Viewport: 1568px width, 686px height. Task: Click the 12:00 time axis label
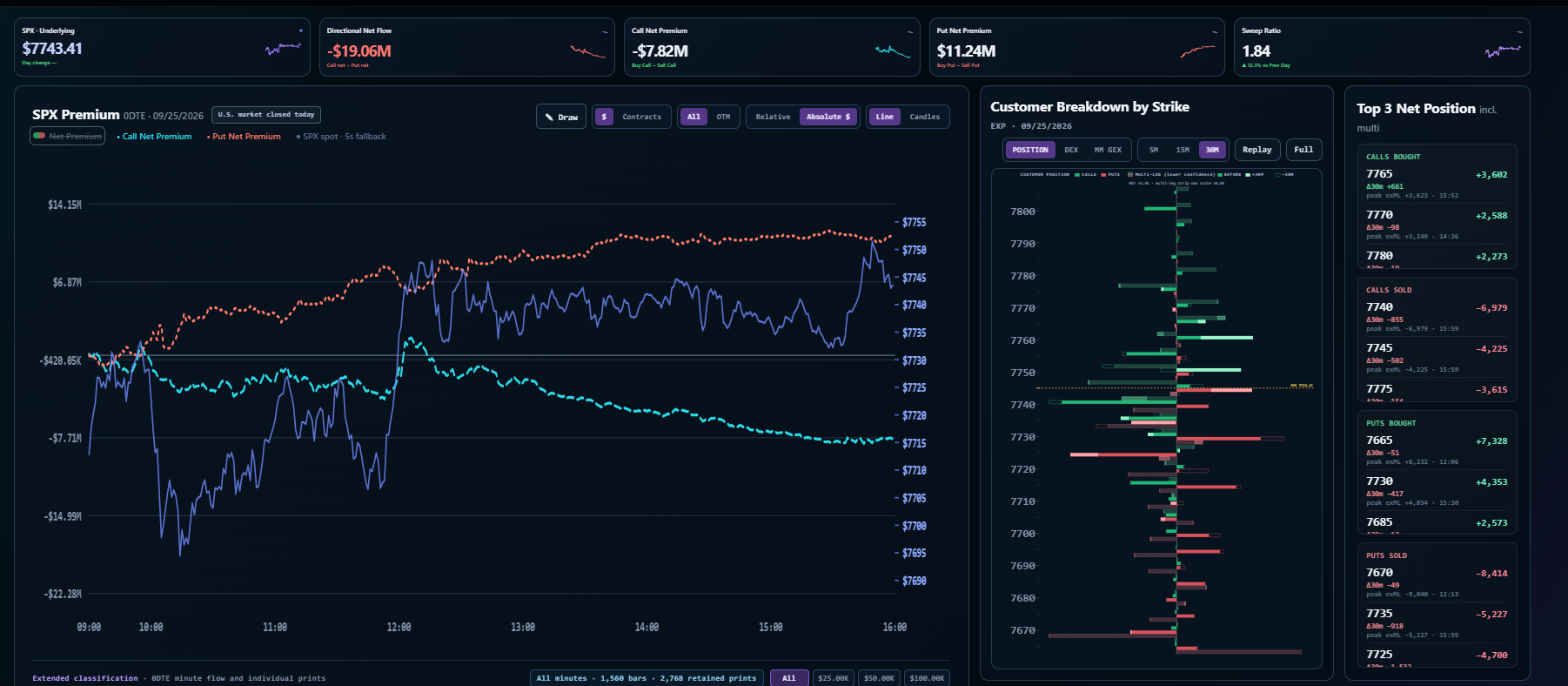point(399,627)
